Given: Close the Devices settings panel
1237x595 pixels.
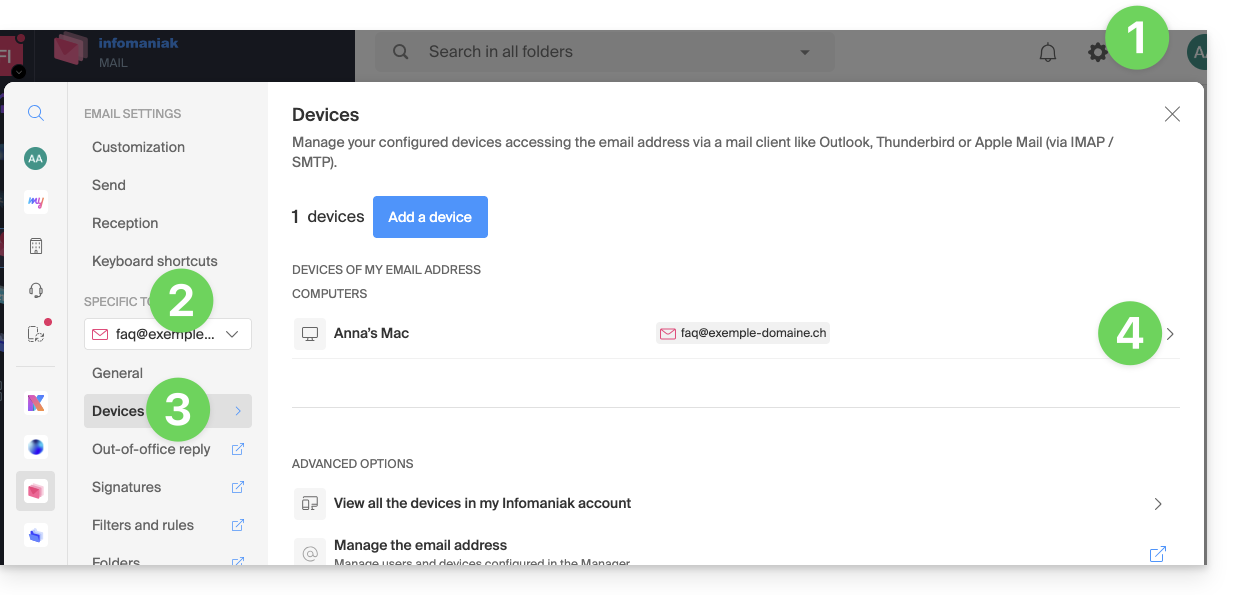Looking at the screenshot, I should (1172, 114).
